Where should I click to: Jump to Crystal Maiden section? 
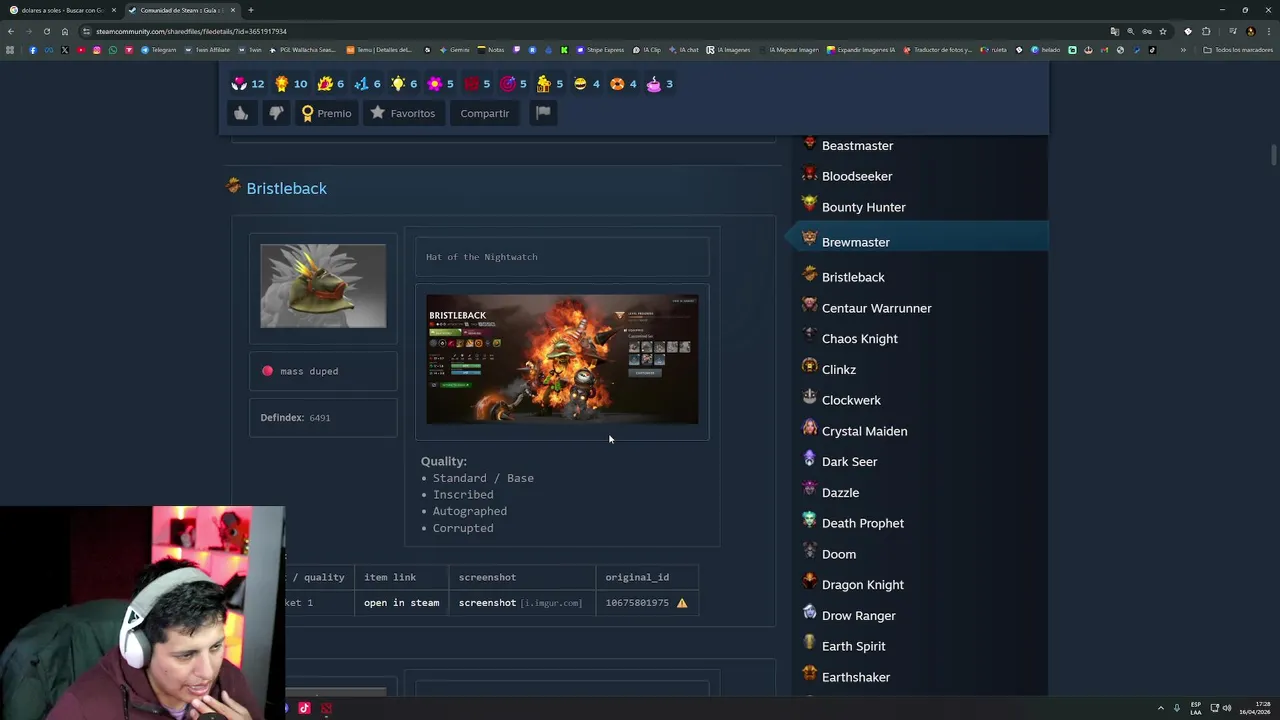864,431
